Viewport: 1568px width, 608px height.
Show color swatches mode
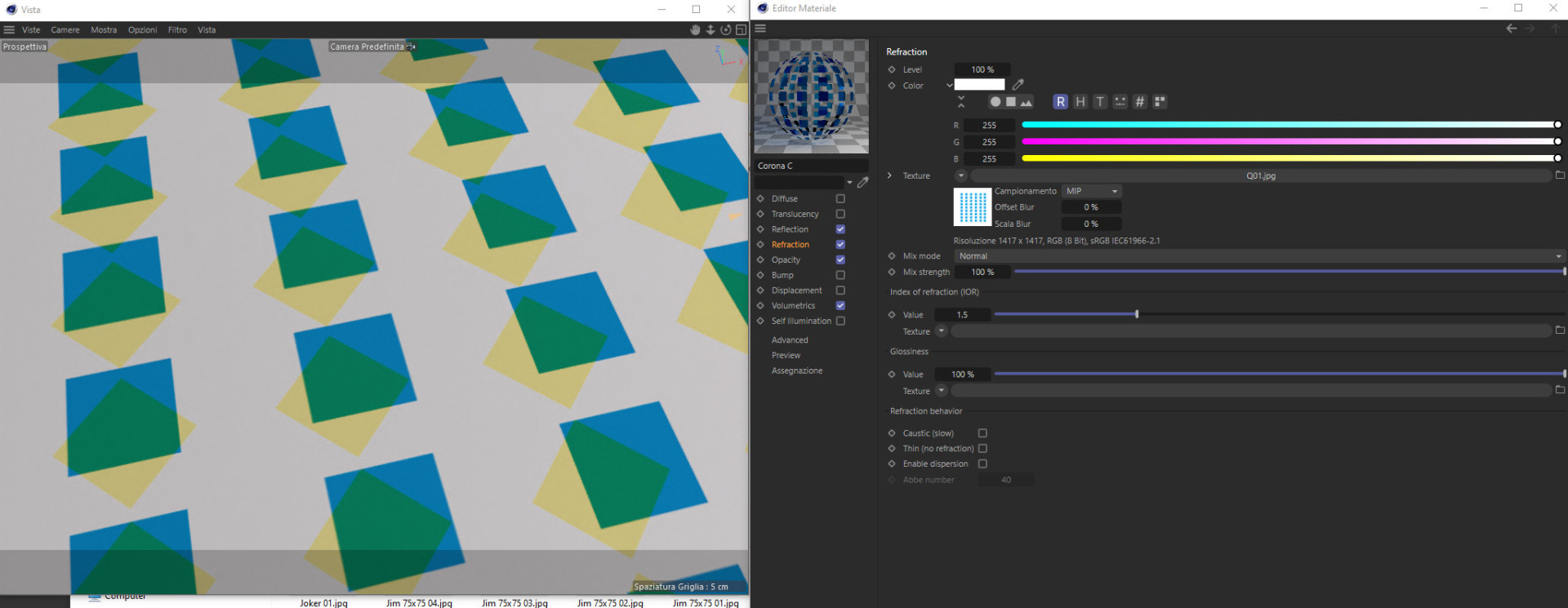click(x=1160, y=102)
